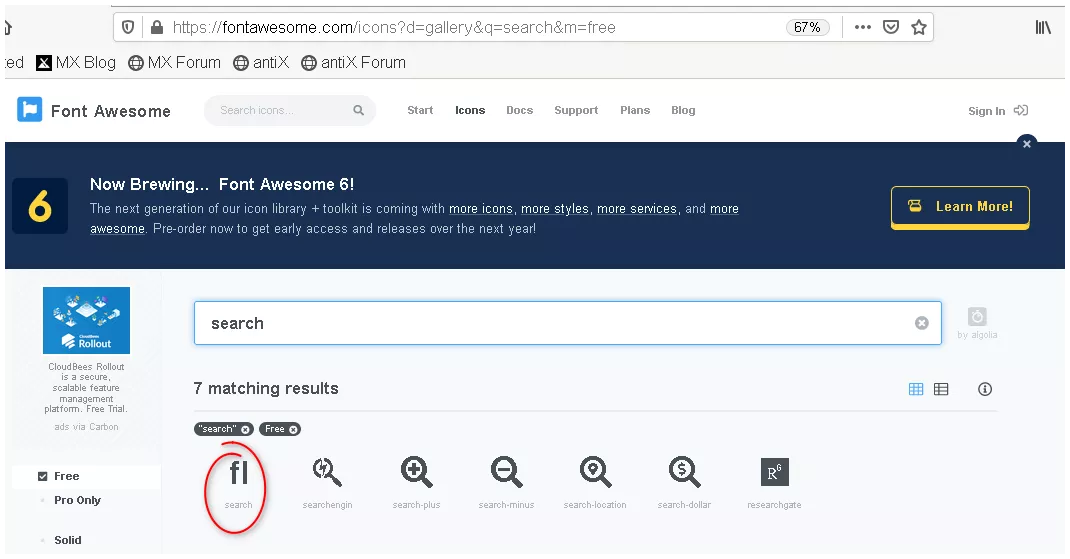1070x559 pixels.
Task: Remove the "search" filter tag
Action: (x=245, y=429)
